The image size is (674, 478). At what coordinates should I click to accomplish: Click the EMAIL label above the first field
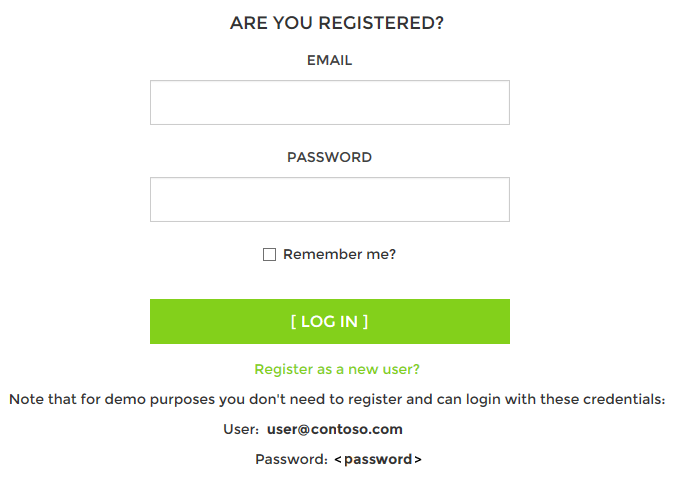329,60
